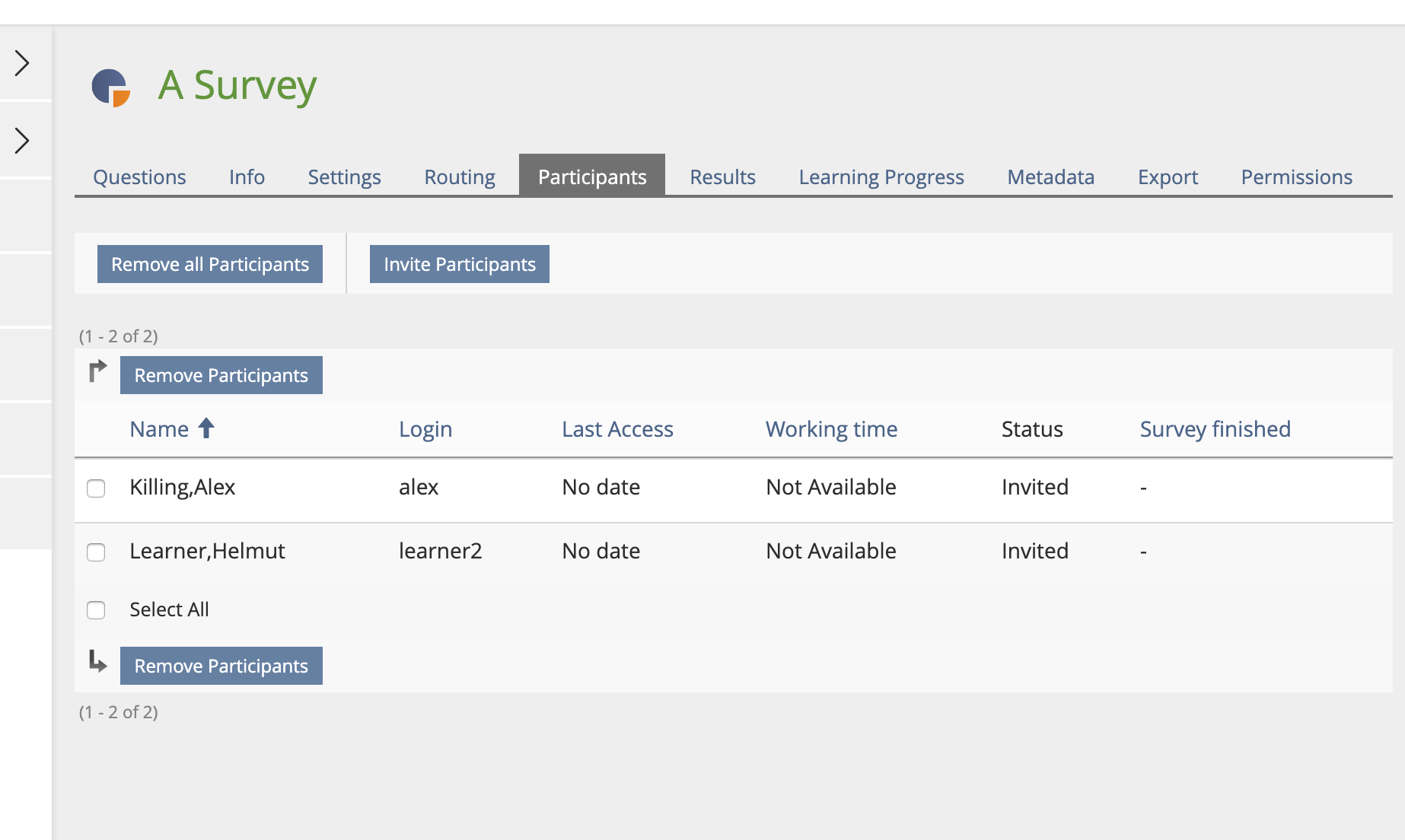Open the Results tab

pos(722,177)
